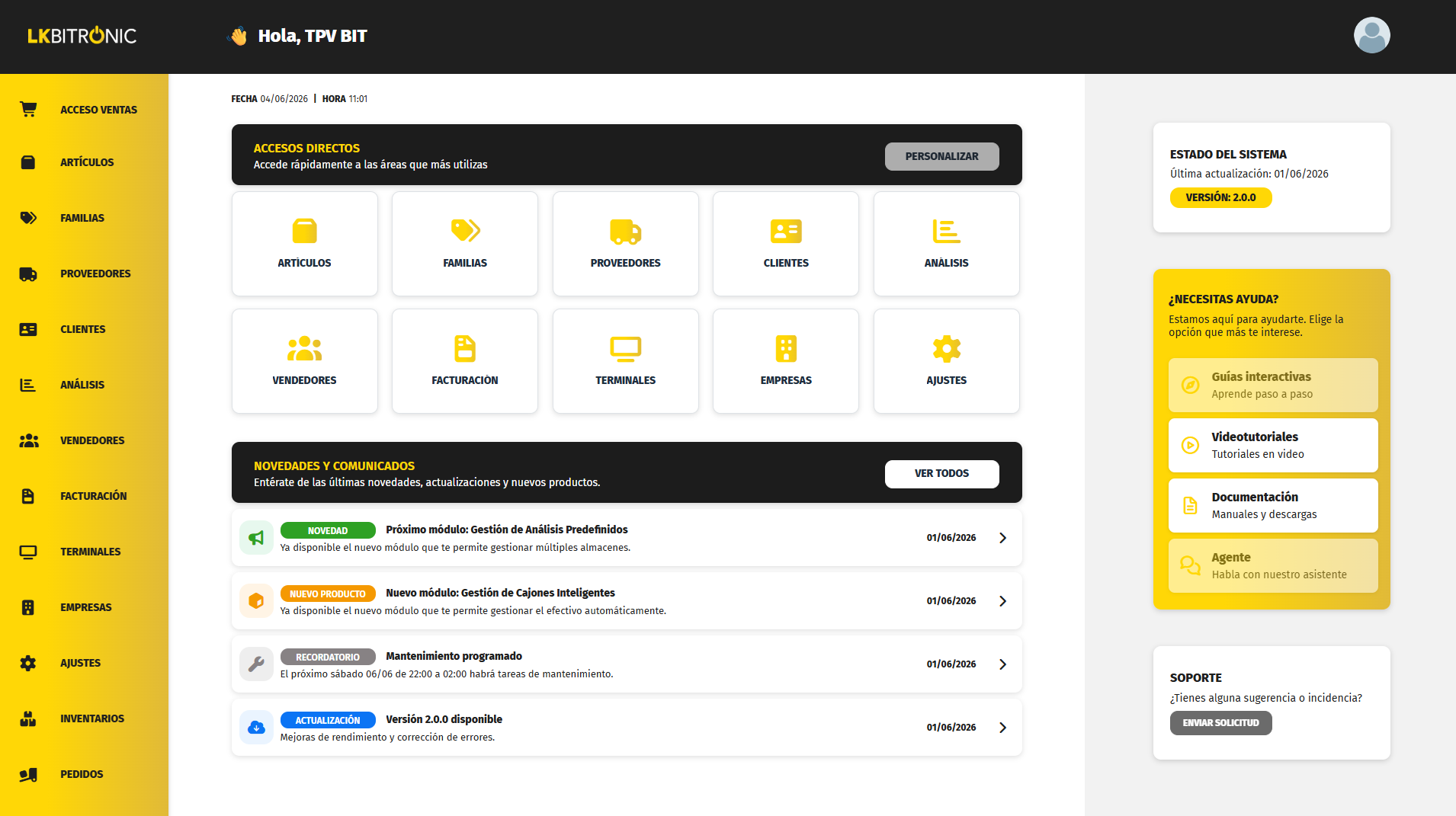Click the Enviar Solicitud button
1456x816 pixels.
(x=1220, y=723)
